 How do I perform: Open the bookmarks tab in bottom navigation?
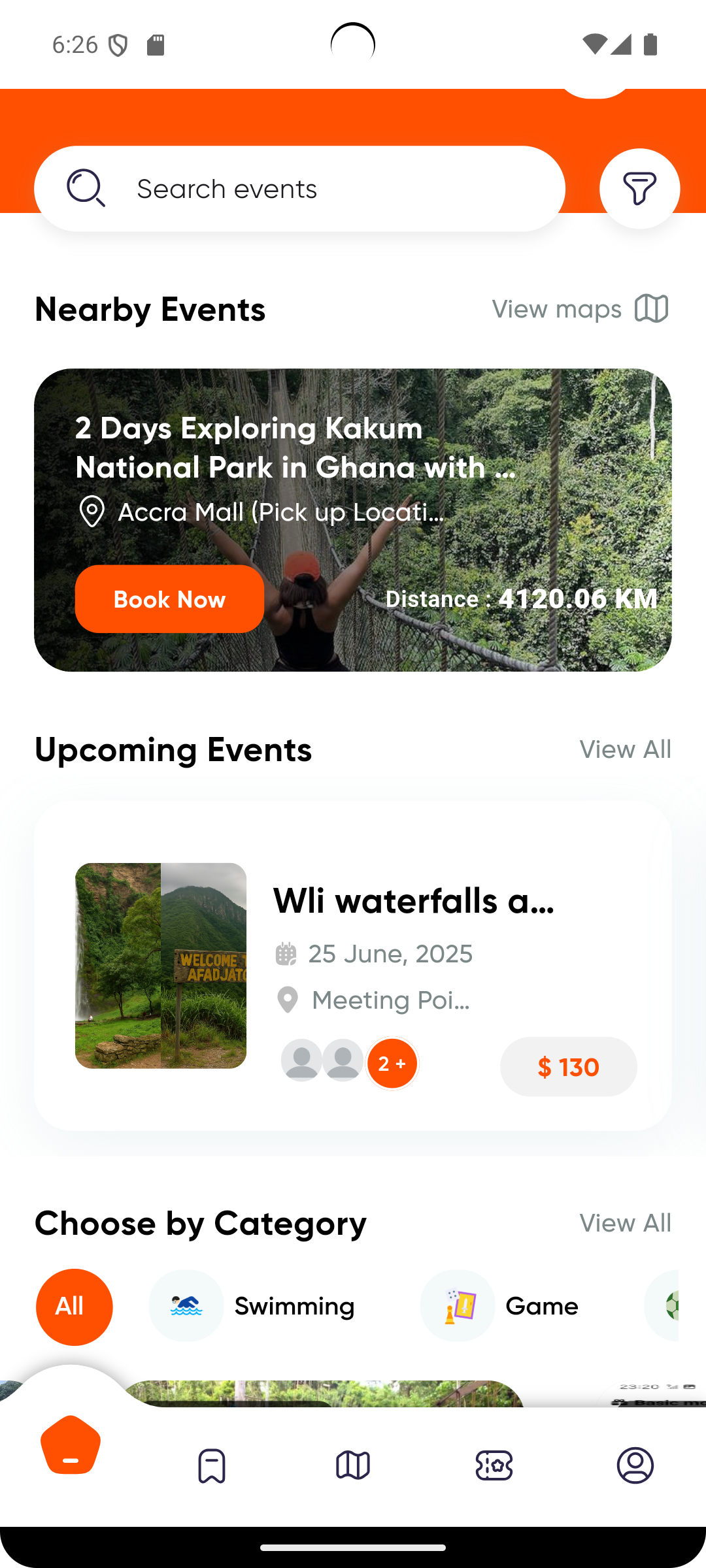(x=212, y=1465)
